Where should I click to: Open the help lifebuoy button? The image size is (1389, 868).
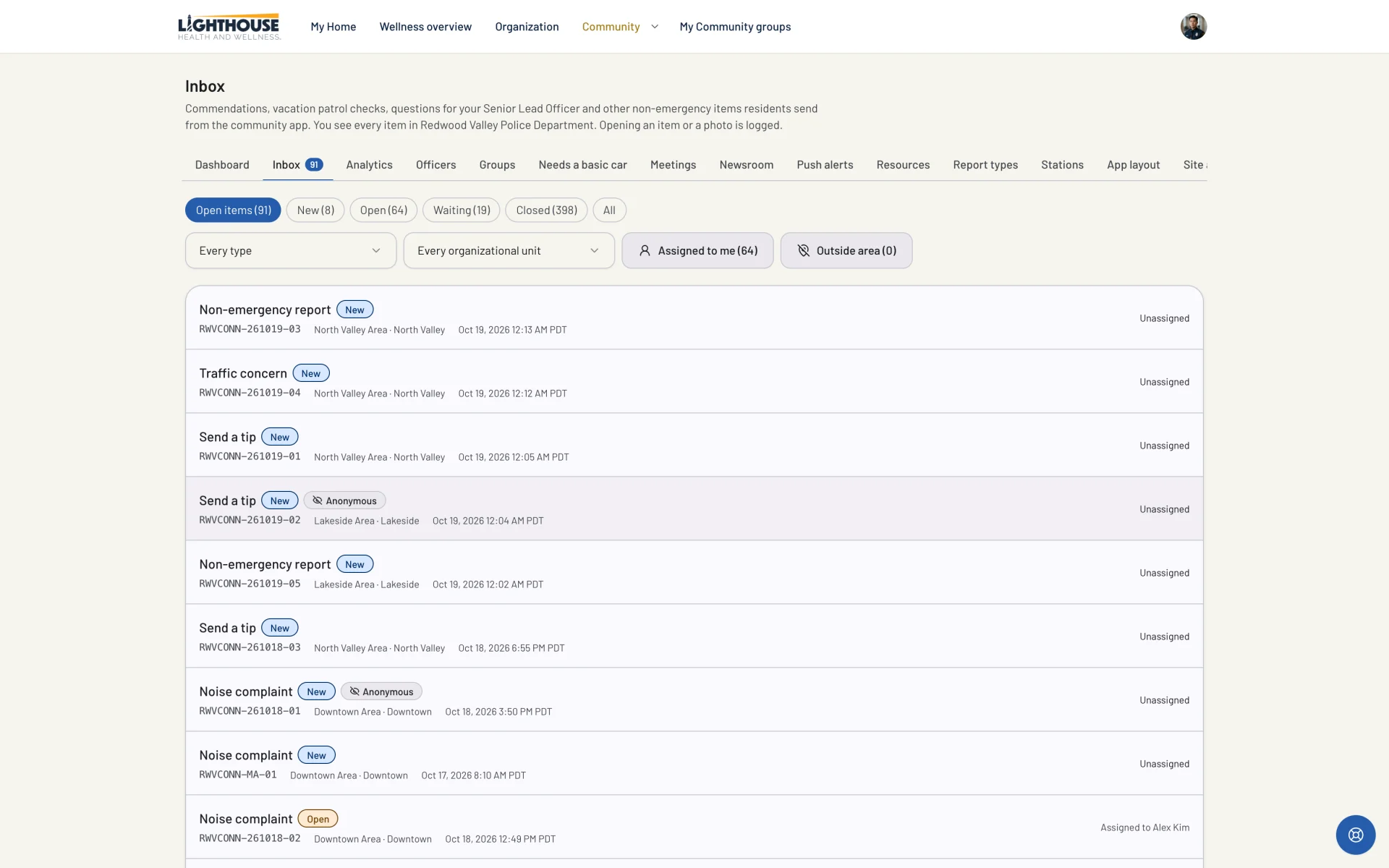coord(1355,835)
